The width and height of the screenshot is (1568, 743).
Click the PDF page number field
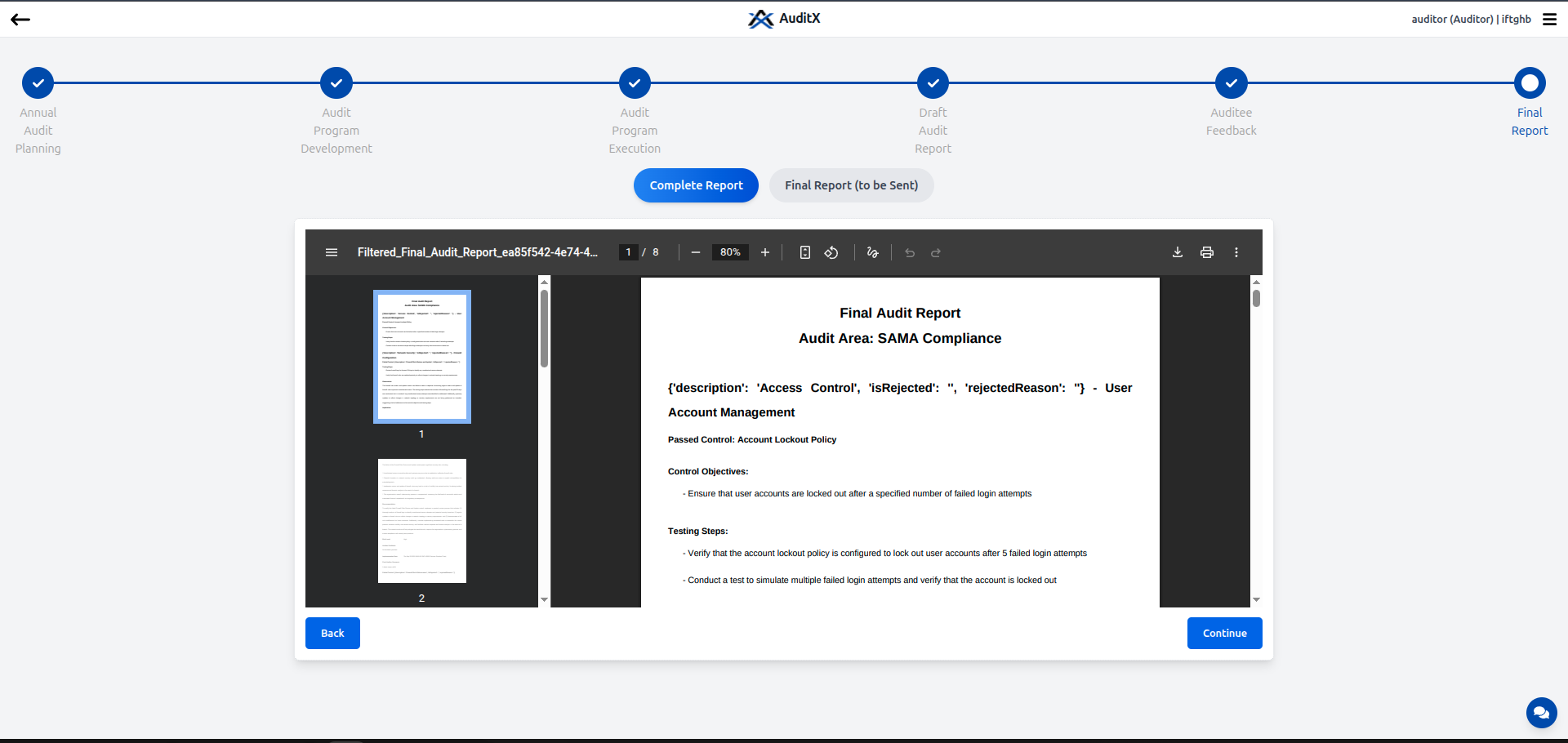[x=628, y=252]
